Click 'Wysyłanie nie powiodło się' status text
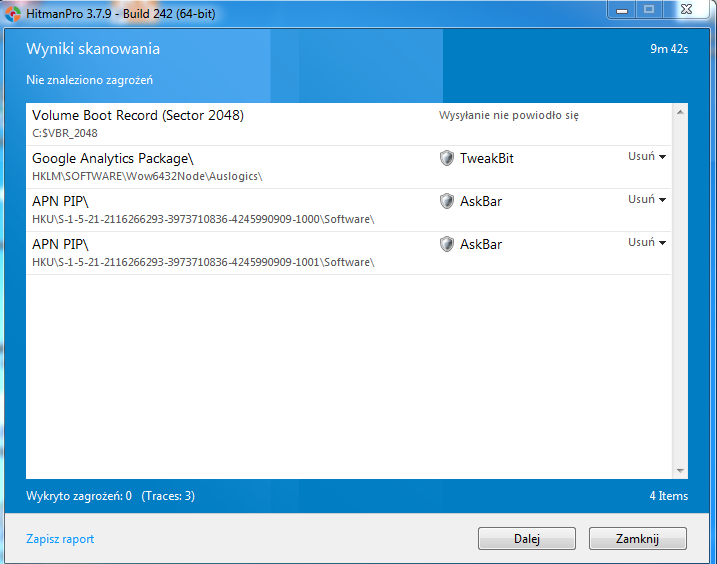 pos(508,115)
